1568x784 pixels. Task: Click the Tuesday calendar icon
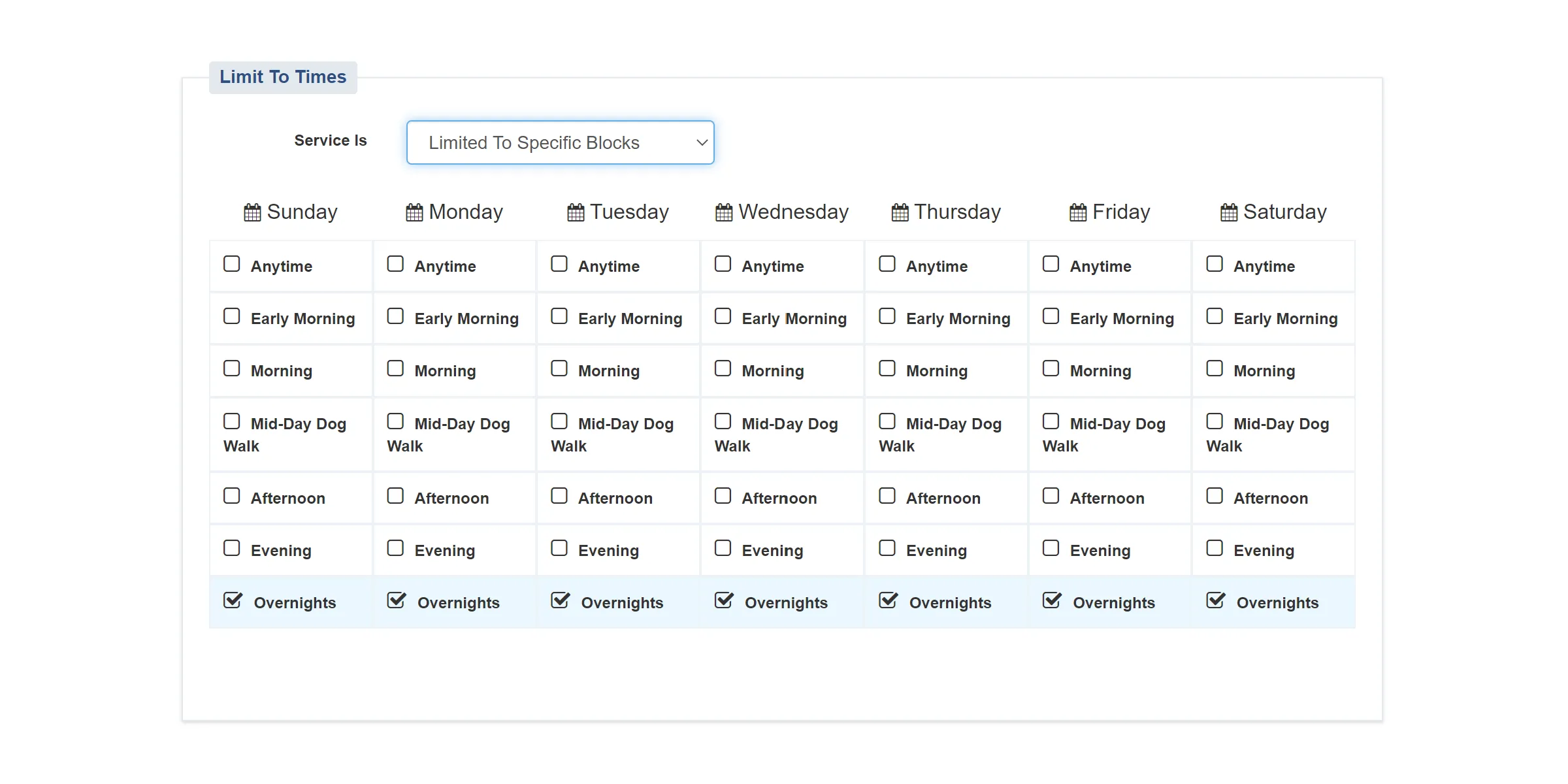(576, 213)
